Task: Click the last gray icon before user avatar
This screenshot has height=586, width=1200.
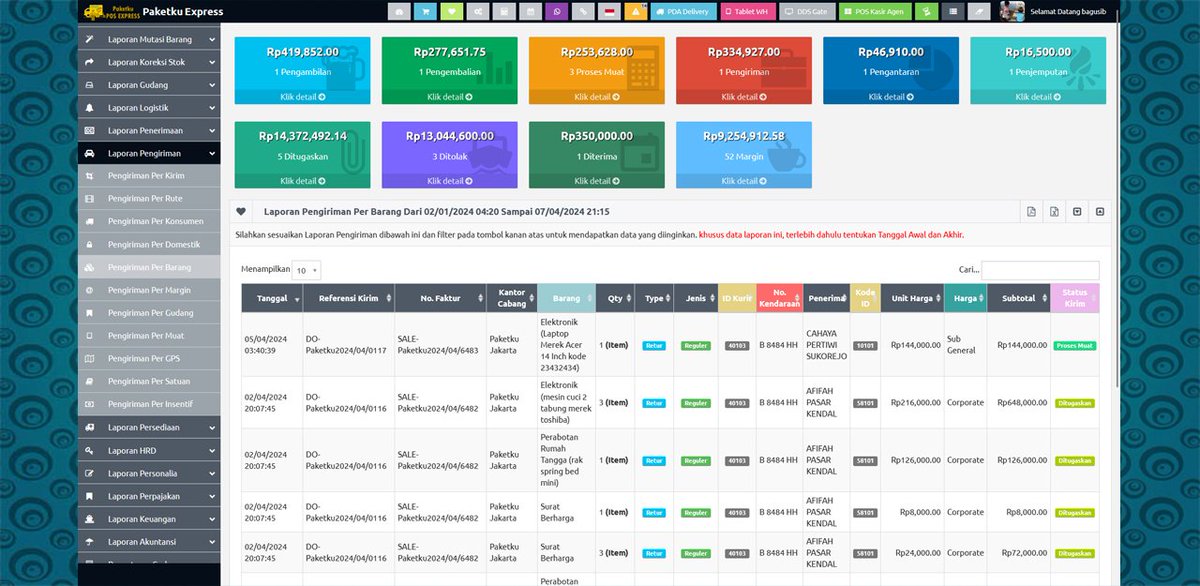Action: point(981,11)
